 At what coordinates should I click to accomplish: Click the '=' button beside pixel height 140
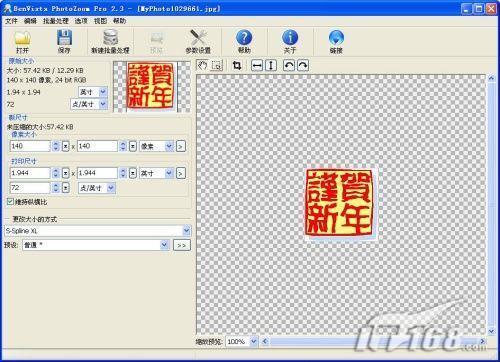133,146
